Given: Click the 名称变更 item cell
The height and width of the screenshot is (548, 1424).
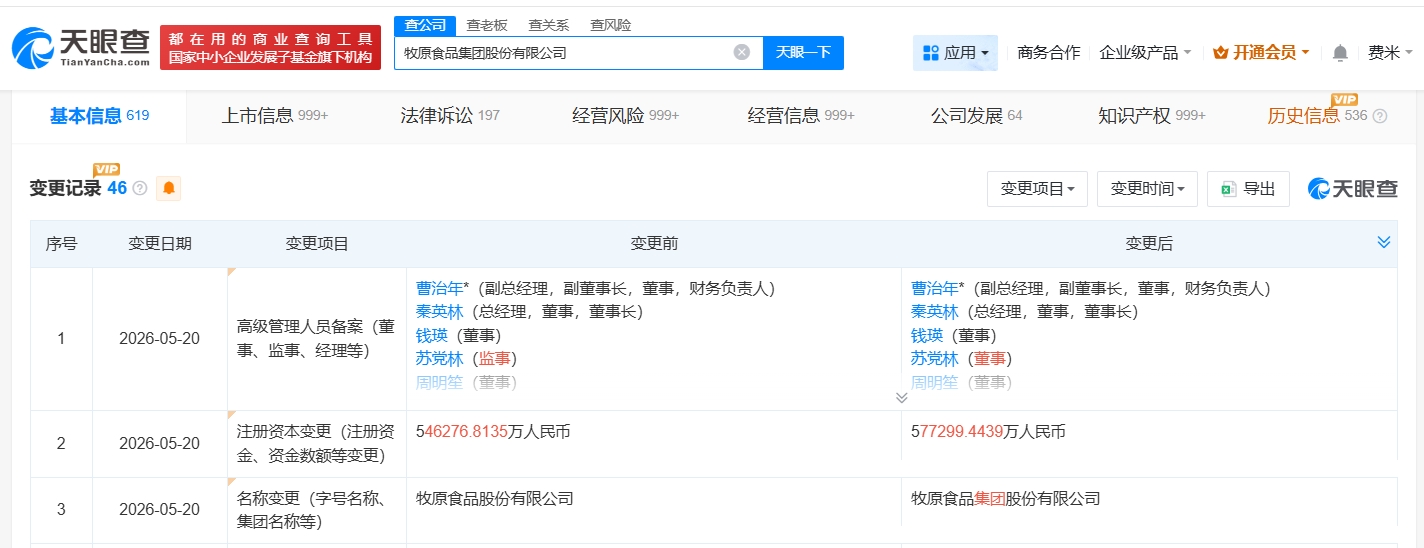Looking at the screenshot, I should 317,510.
